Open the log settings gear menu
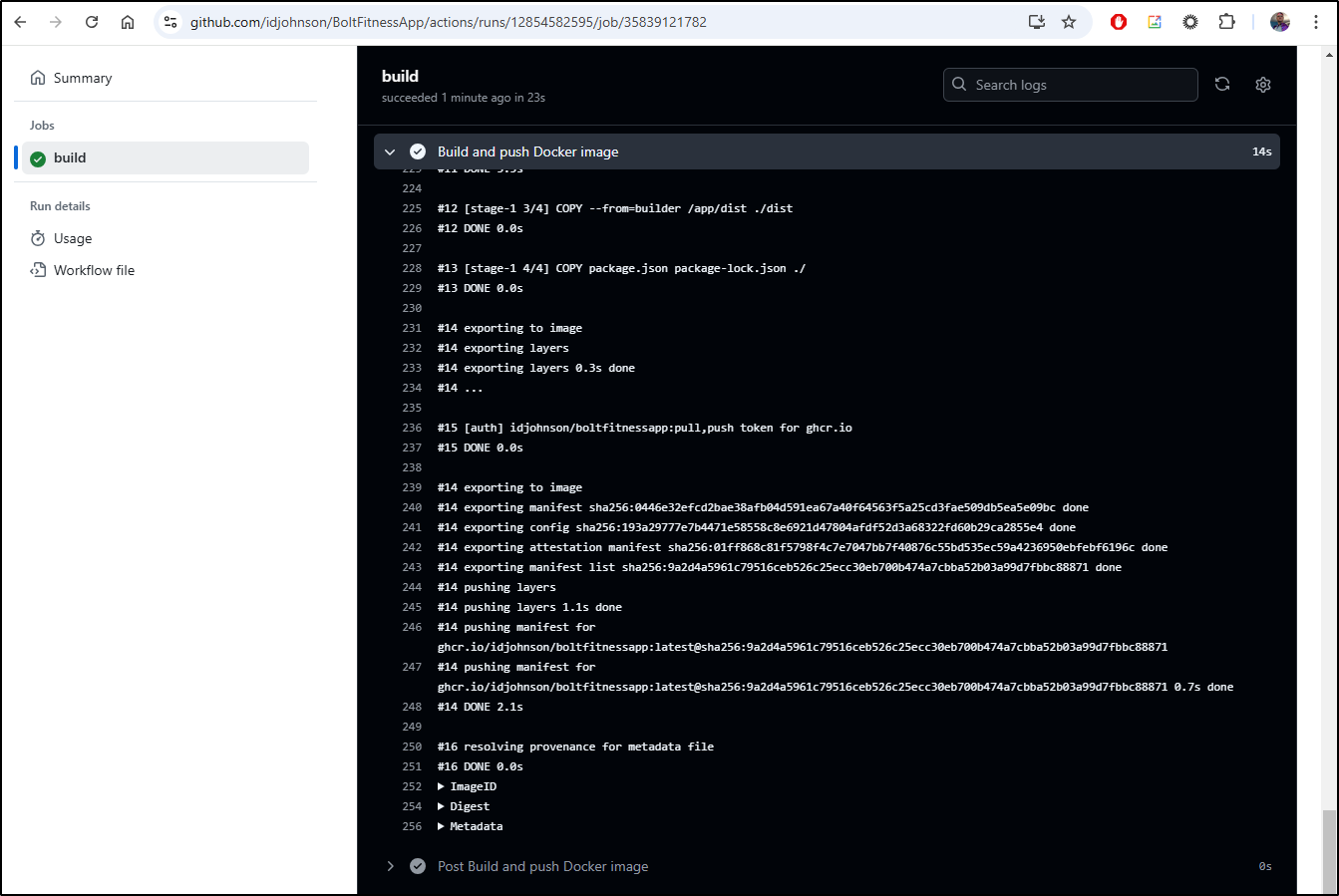The width and height of the screenshot is (1339, 896). tap(1263, 85)
